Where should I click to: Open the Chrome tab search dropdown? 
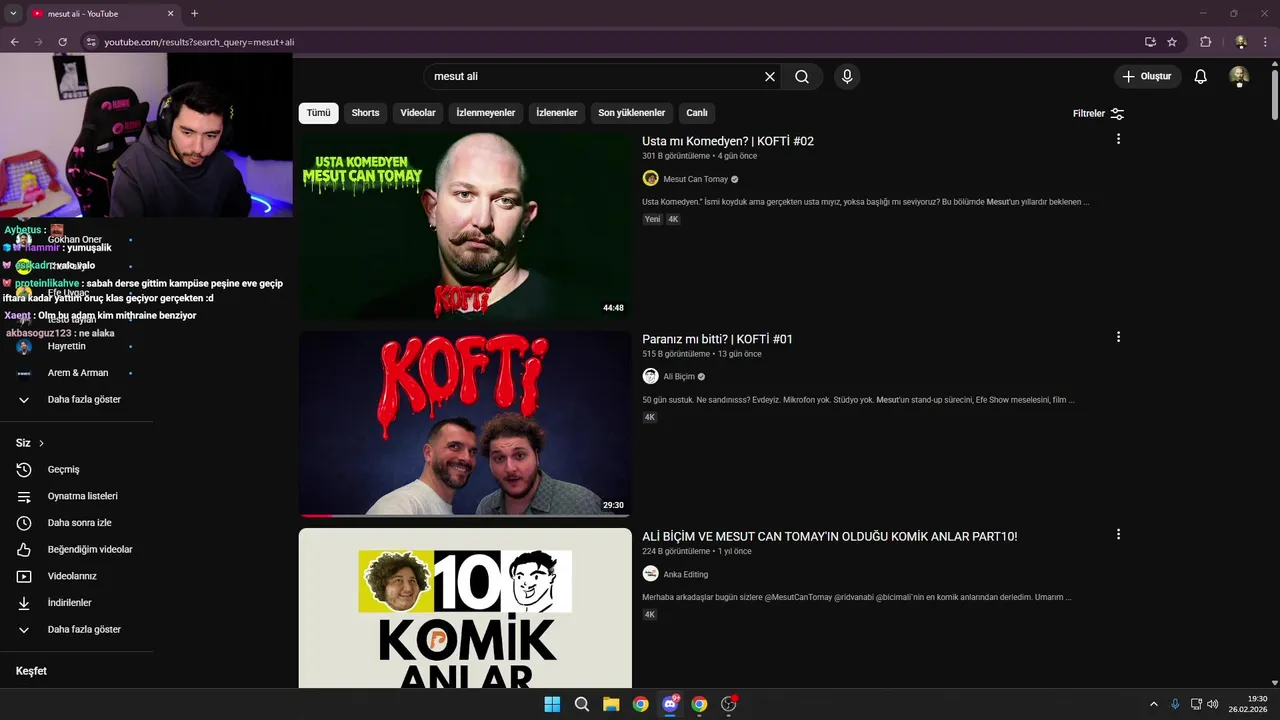(x=13, y=14)
